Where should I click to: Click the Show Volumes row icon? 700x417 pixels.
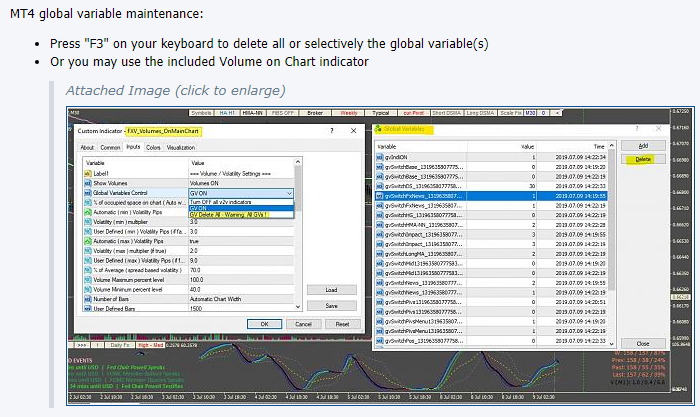click(x=88, y=183)
